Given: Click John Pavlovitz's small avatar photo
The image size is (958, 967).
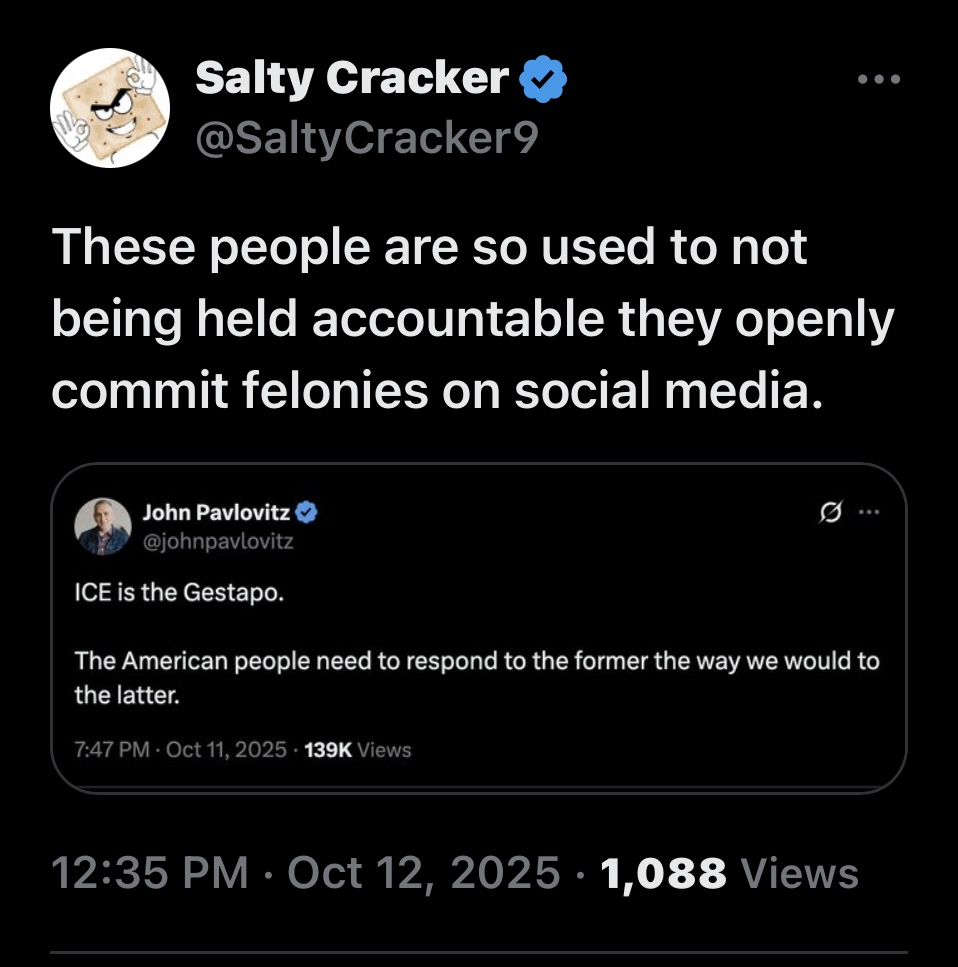Looking at the screenshot, I should (103, 526).
